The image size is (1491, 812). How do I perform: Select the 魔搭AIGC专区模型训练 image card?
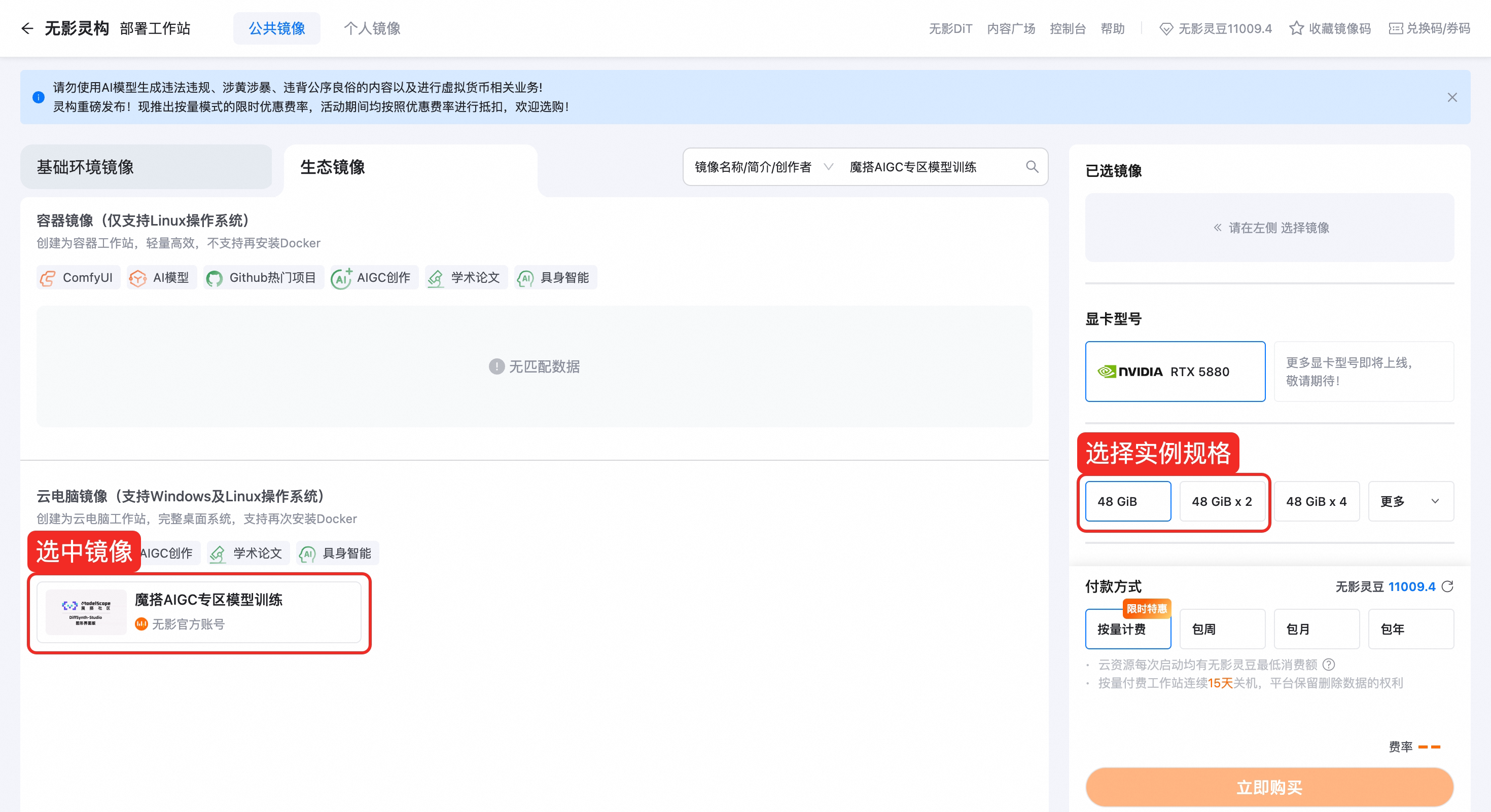pyautogui.click(x=199, y=613)
